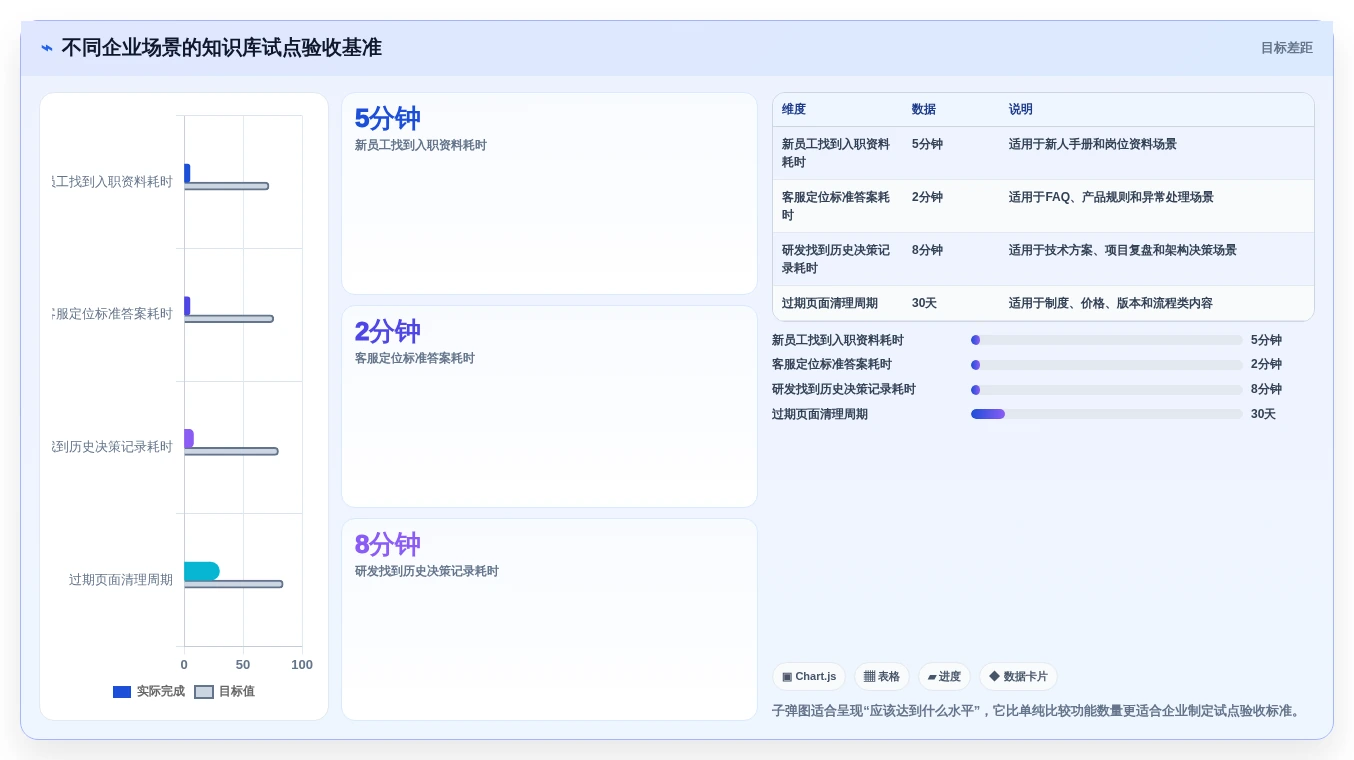
Task: Click 适用于FAQ、产品规则和异常处理场景 description
Action: 1111,197
